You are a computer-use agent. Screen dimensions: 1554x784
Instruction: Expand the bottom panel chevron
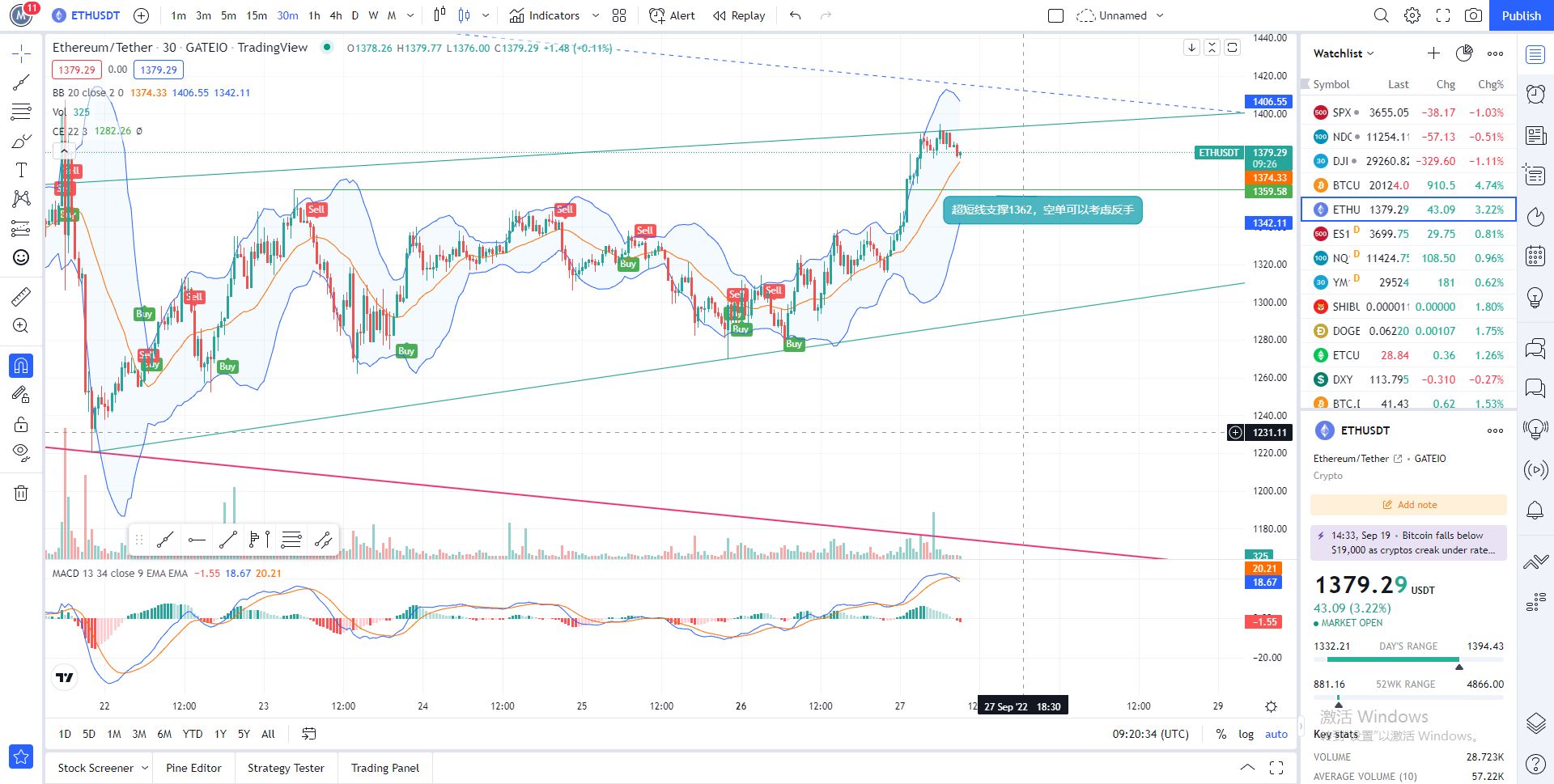coord(1247,768)
